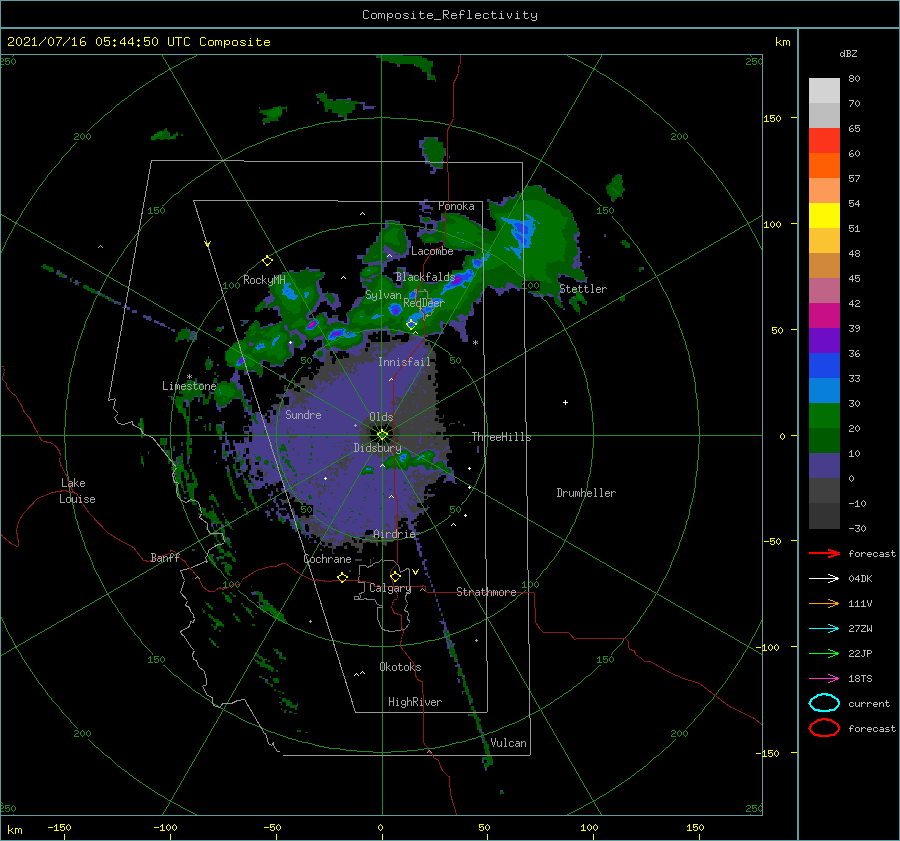Select the RedDeer label on map
The height and width of the screenshot is (841, 900).
coord(424,303)
